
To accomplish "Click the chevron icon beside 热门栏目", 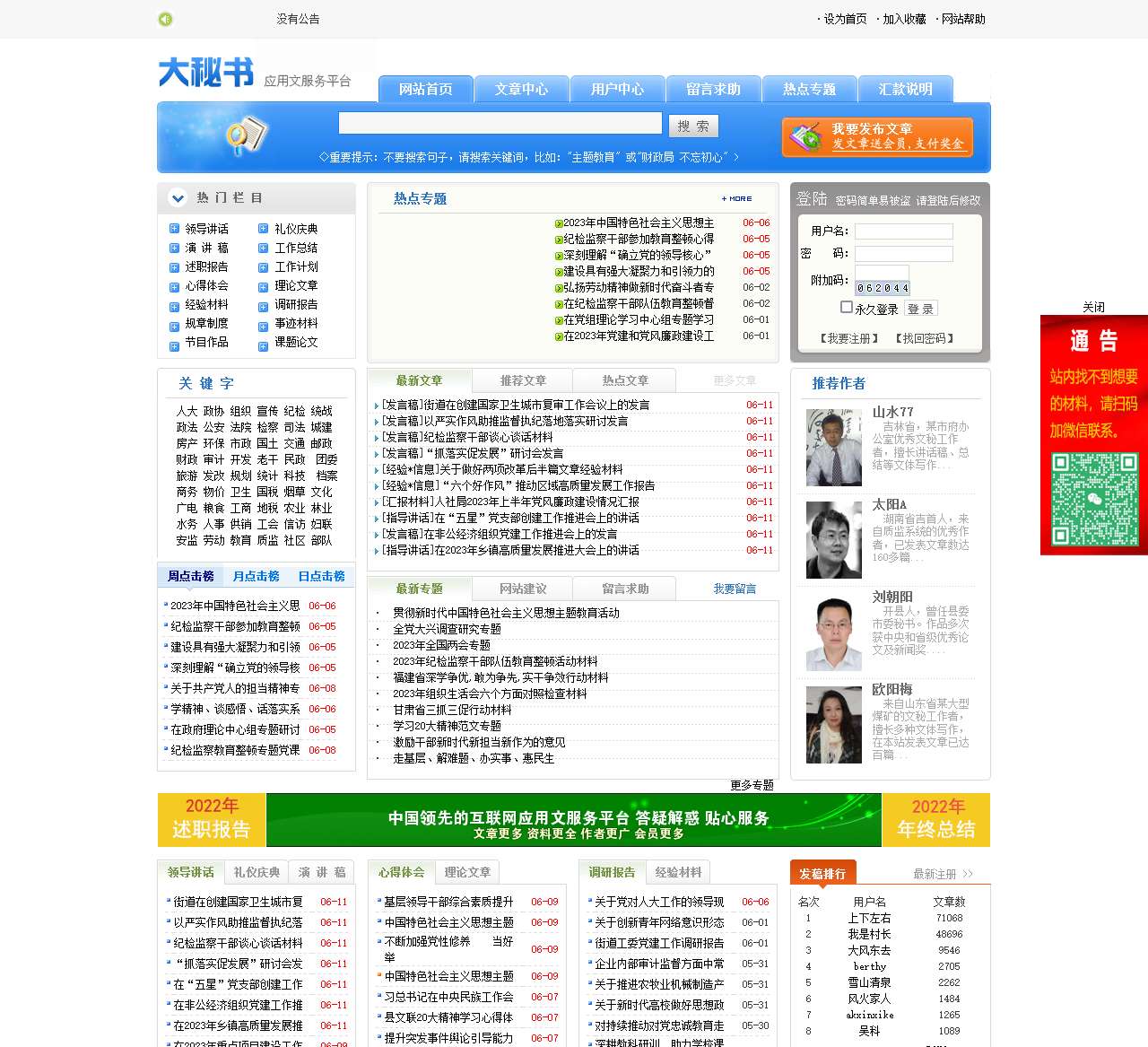I will pos(178,198).
